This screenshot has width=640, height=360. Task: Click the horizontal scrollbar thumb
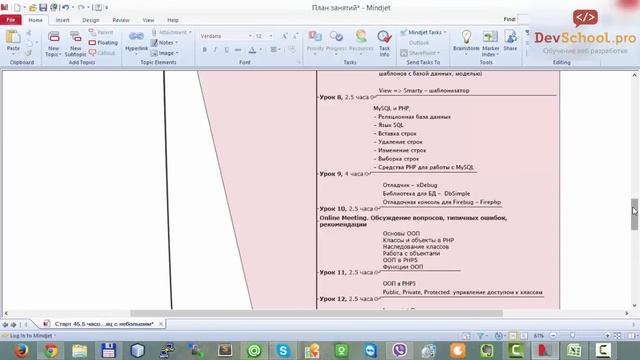(316, 313)
